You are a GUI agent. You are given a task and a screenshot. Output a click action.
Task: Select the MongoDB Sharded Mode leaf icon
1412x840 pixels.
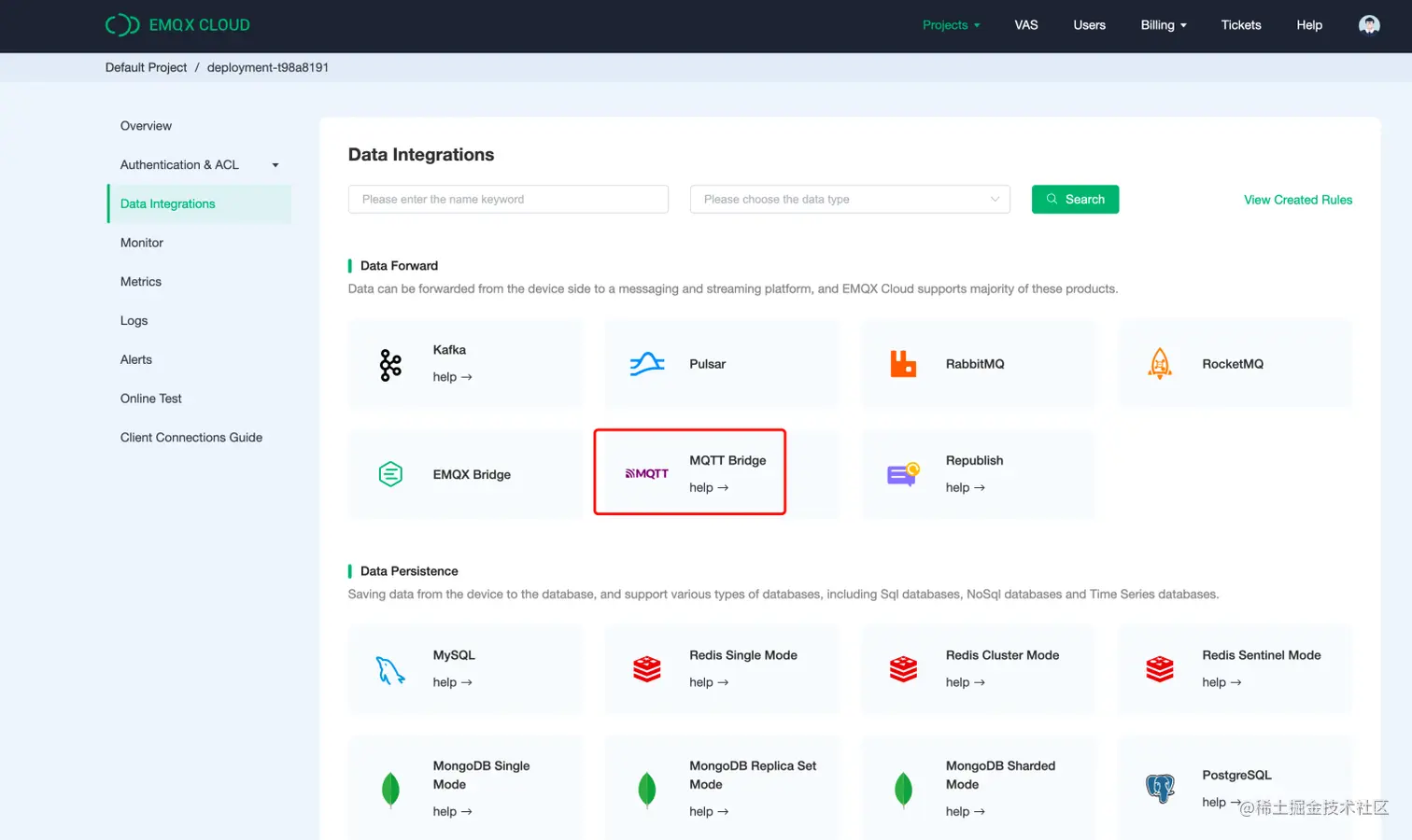coord(903,790)
